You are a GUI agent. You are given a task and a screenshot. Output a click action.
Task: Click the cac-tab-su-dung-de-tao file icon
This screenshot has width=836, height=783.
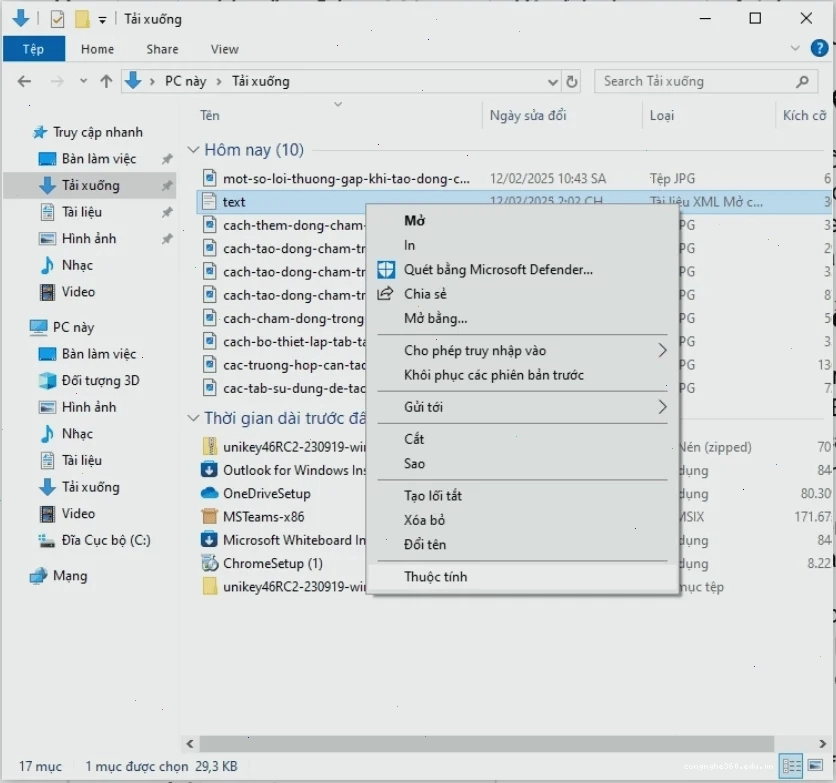(210, 388)
